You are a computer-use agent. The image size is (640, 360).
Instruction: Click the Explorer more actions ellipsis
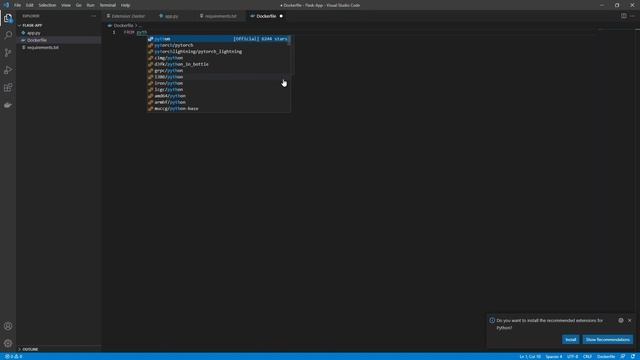click(93, 16)
